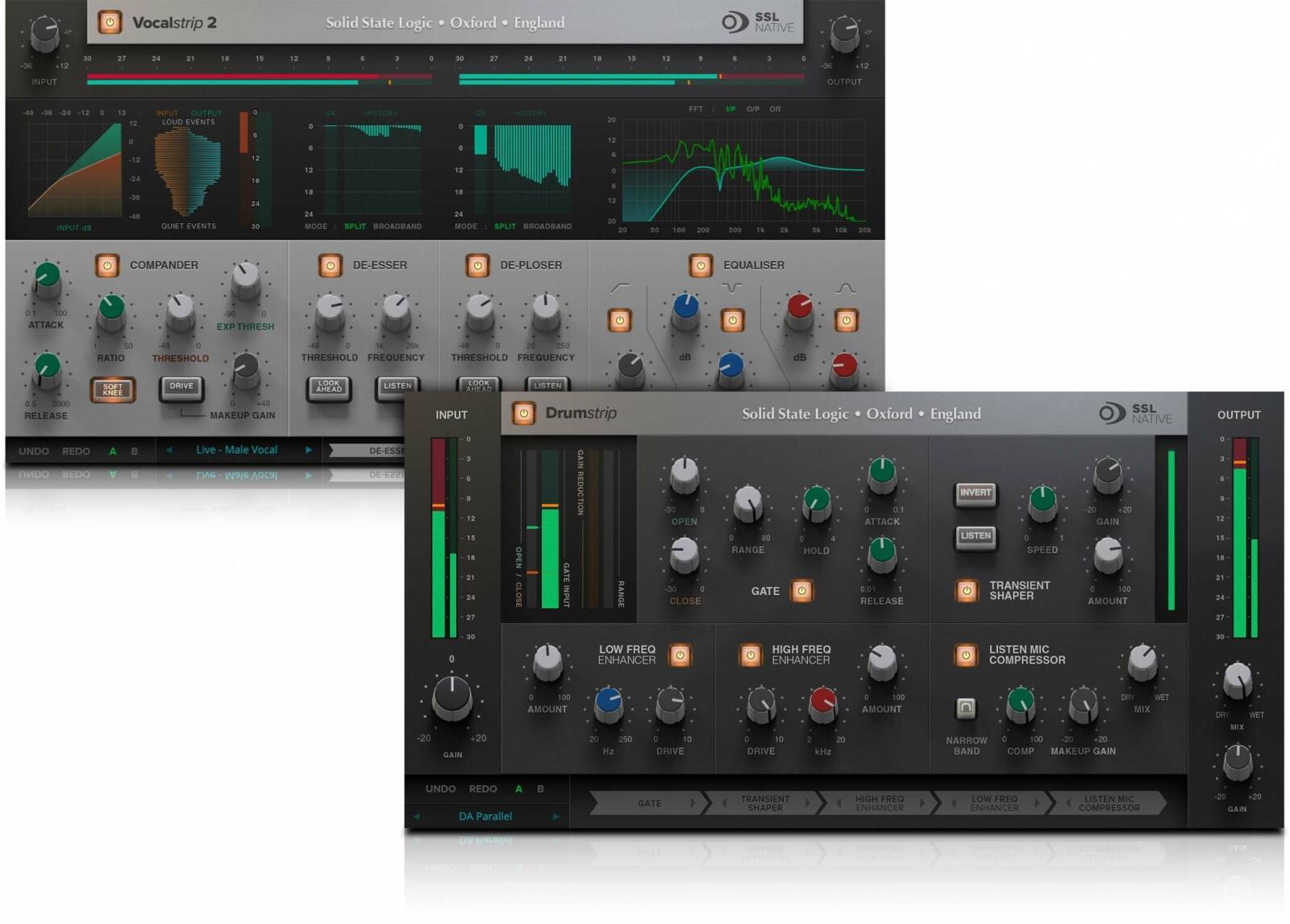Image resolution: width=1290 pixels, height=924 pixels.
Task: Toggle the bell band power in Equaliser
Action: coord(846,320)
